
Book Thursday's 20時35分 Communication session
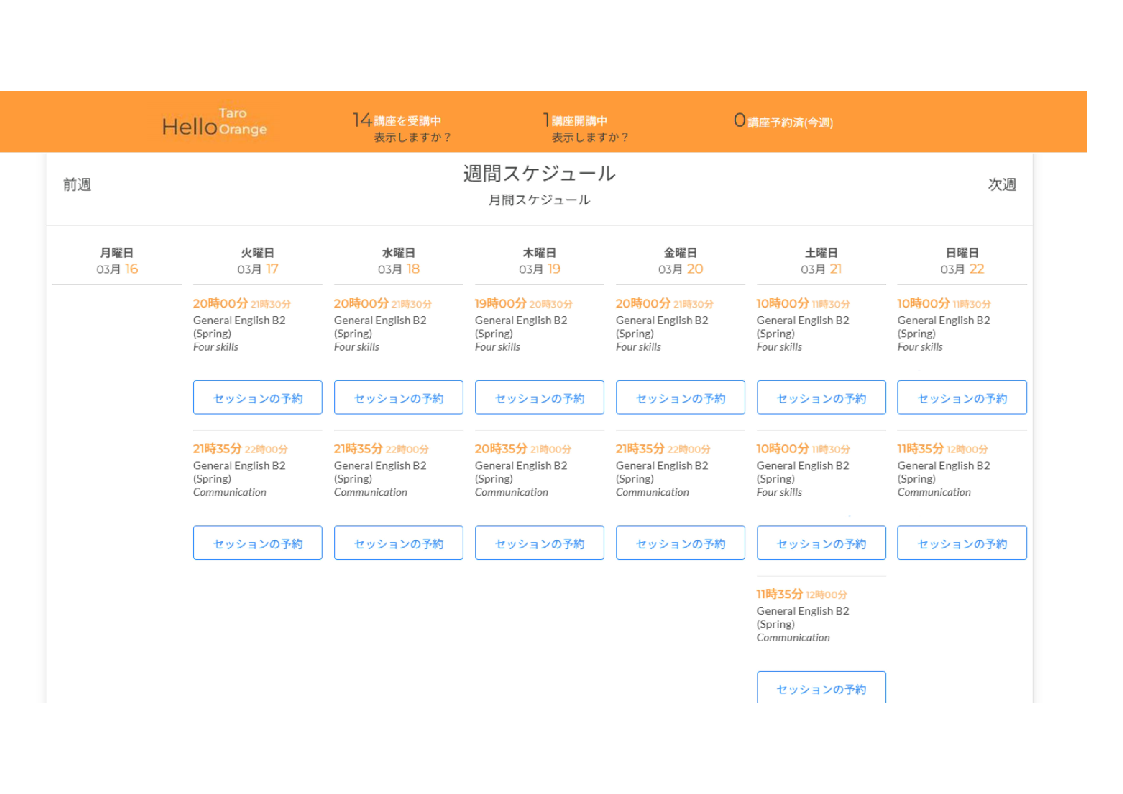(540, 543)
